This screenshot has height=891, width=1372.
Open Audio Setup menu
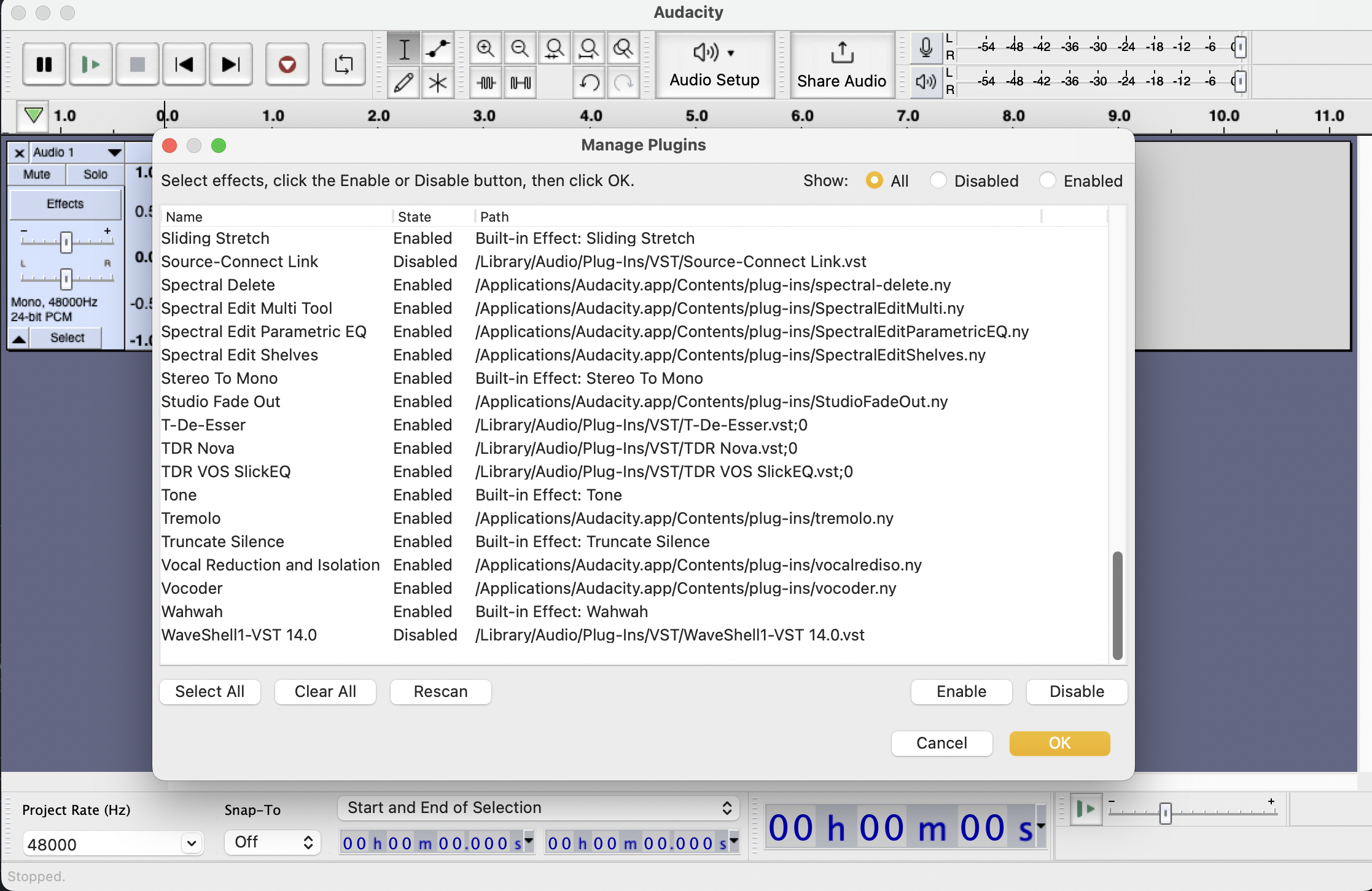tap(713, 64)
